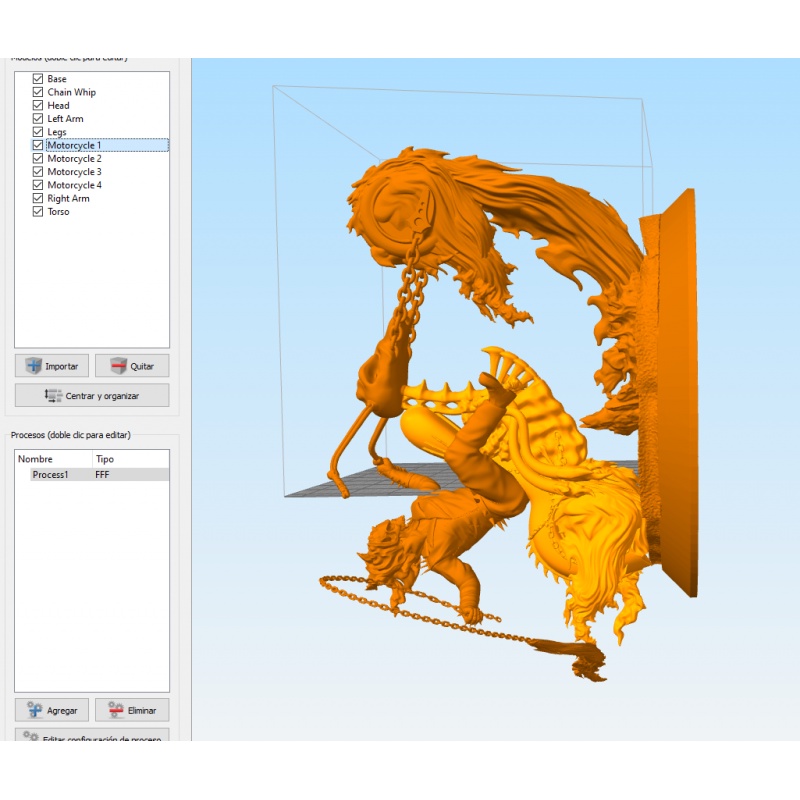Uncheck the Motorcycle 3 checkbox

(38, 171)
